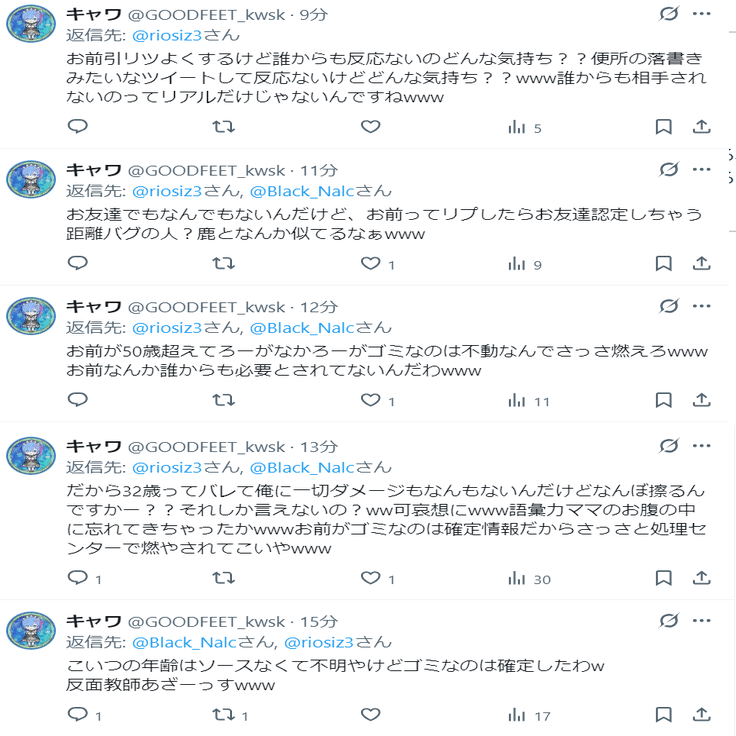
Task: Like the tweet posted 15分 ago
Action: point(371,715)
